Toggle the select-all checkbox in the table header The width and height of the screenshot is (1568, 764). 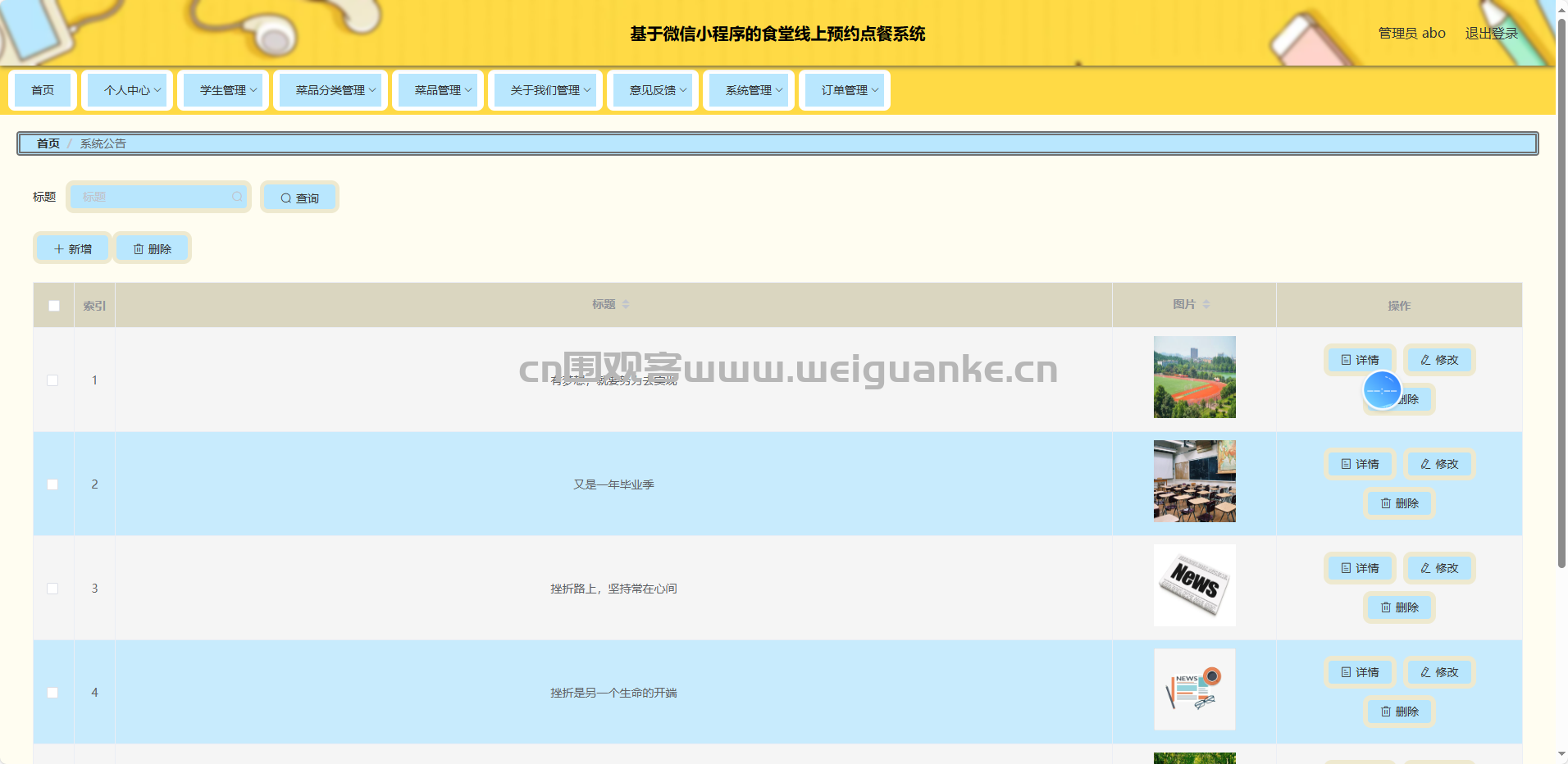(x=54, y=306)
